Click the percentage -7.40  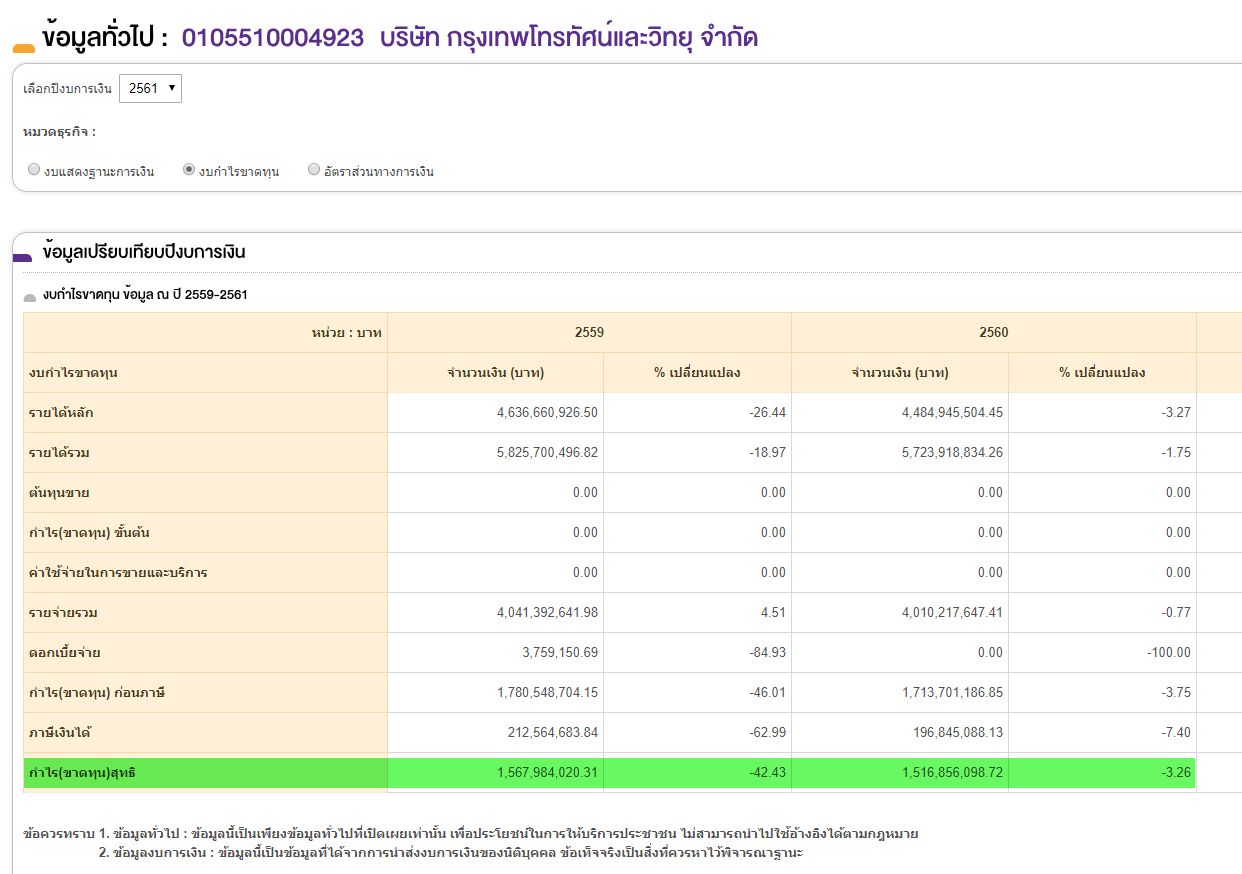click(1175, 733)
